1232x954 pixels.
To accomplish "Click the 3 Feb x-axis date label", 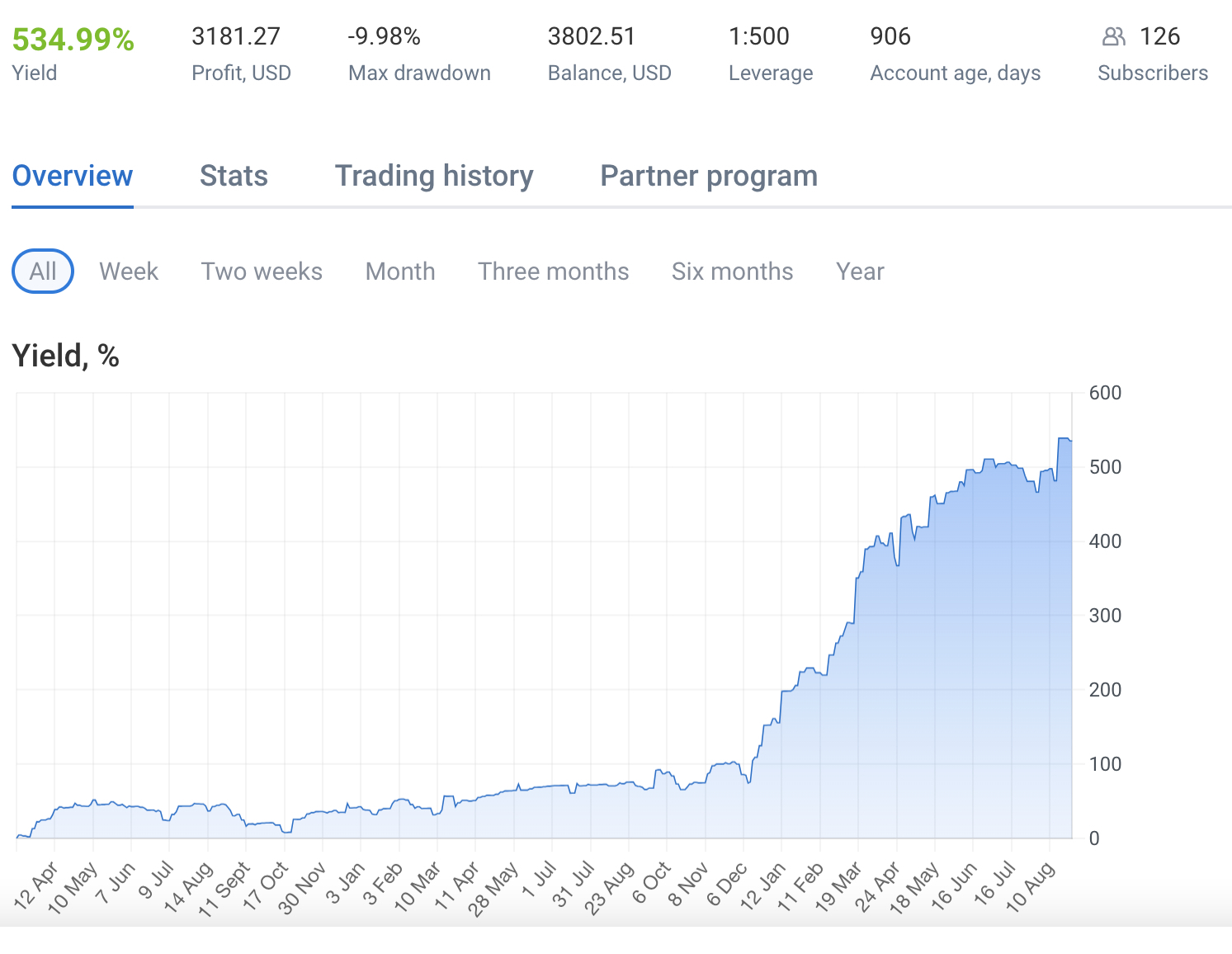I will (x=384, y=883).
